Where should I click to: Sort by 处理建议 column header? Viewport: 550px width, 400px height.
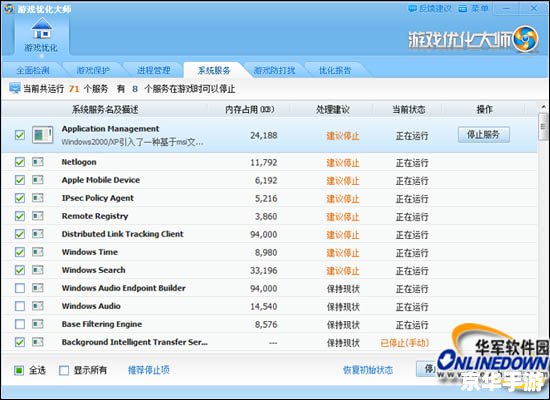(x=333, y=109)
